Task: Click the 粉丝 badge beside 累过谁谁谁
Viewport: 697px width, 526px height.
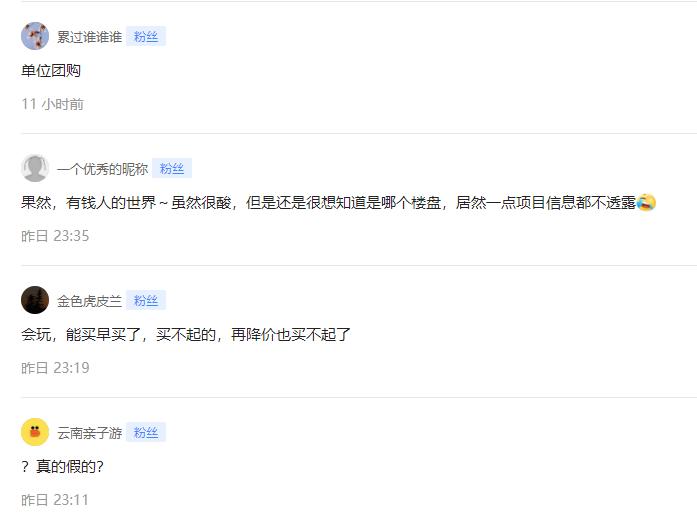Action: [146, 37]
